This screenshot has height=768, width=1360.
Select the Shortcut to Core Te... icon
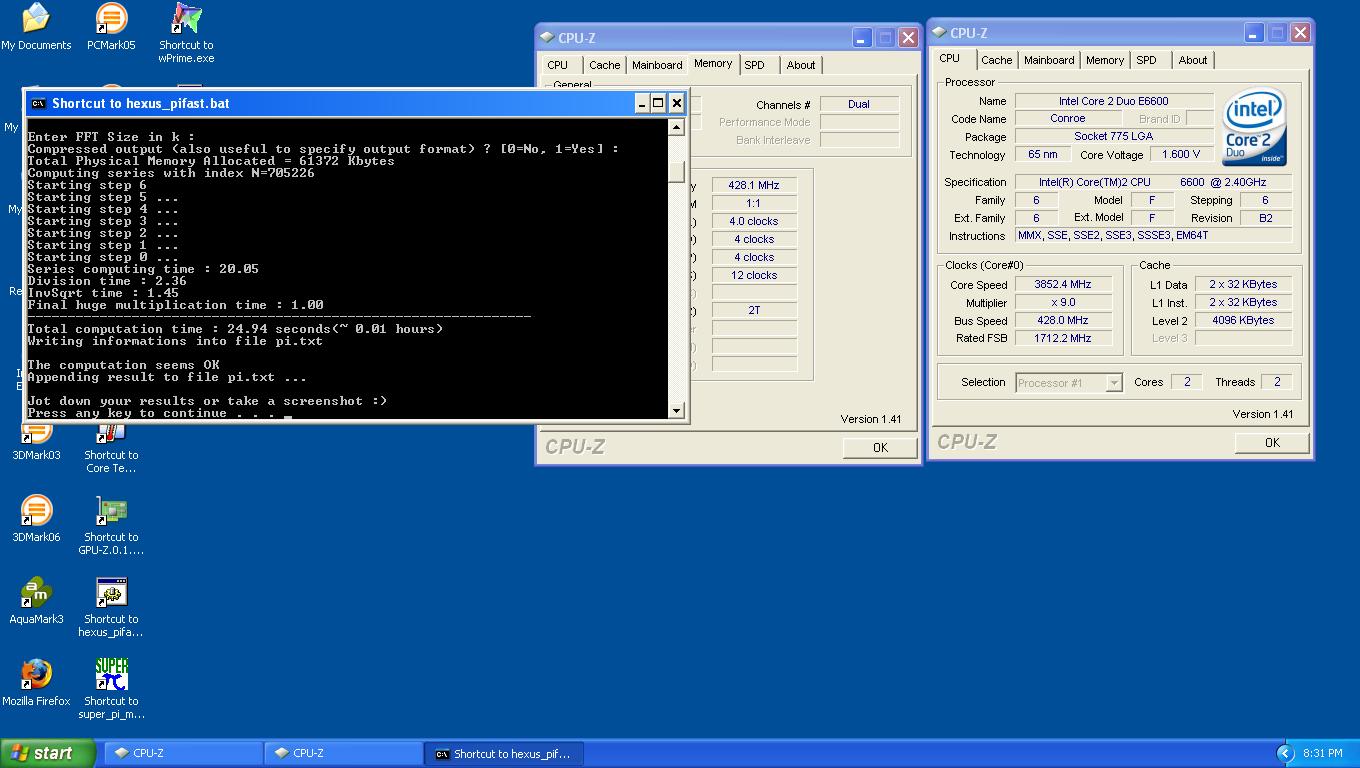pos(111,447)
